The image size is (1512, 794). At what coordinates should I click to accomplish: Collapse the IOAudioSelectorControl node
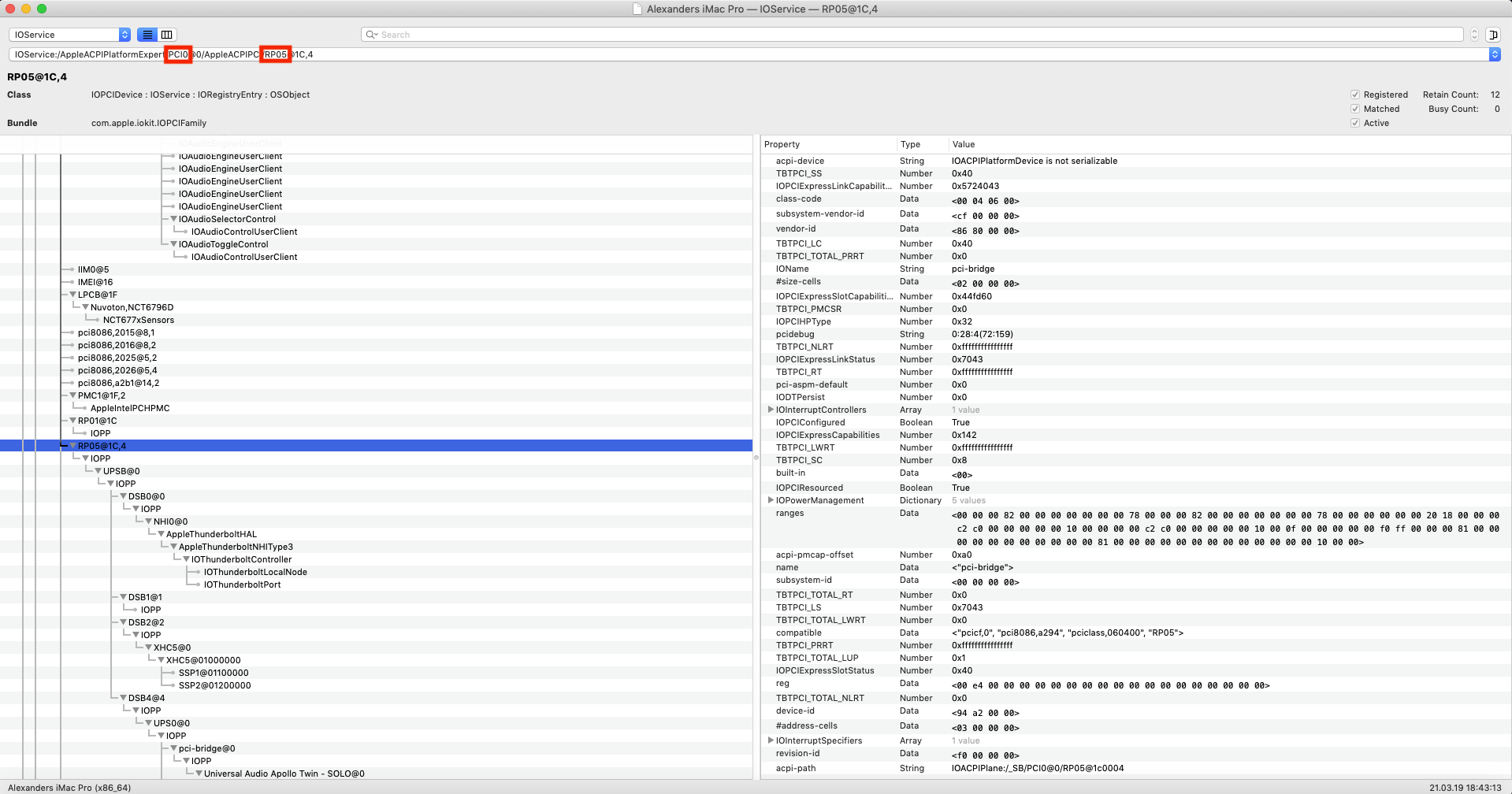[174, 219]
